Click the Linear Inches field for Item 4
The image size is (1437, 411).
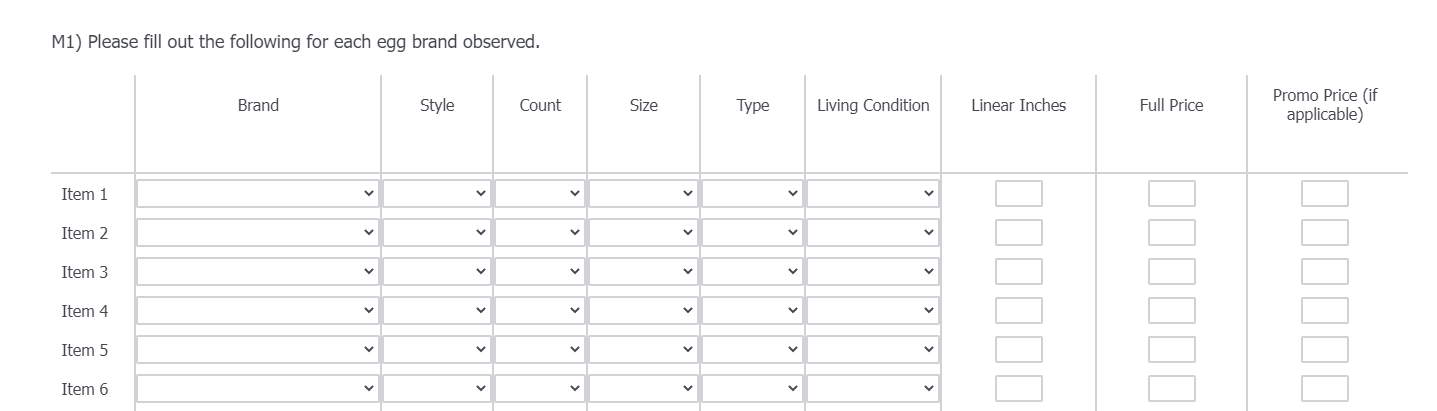point(1018,311)
